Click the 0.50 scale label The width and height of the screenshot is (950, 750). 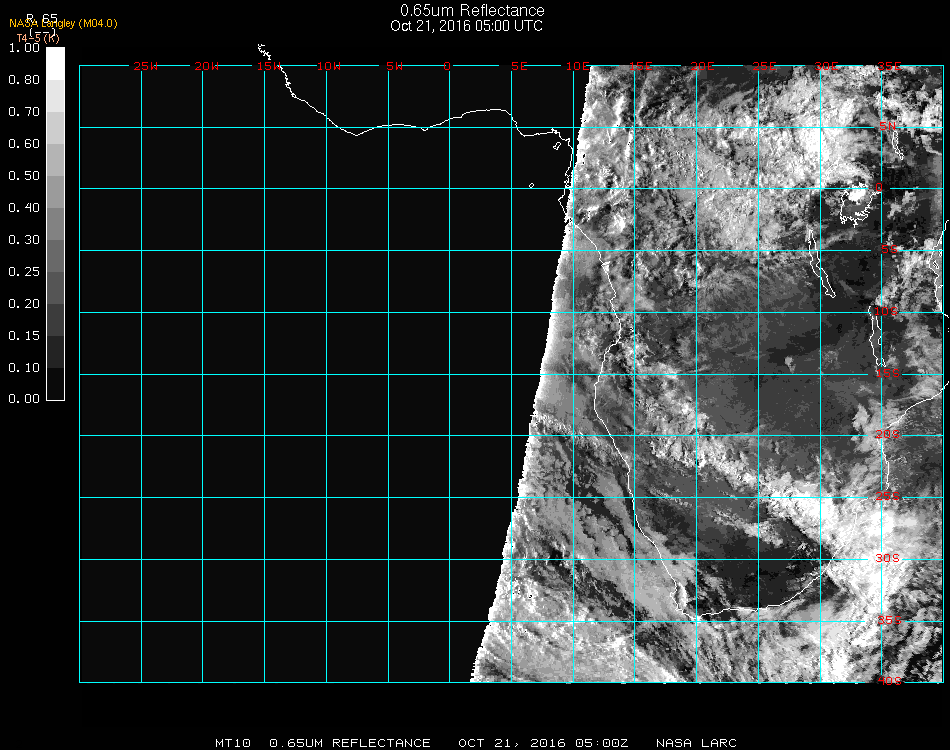(x=24, y=176)
